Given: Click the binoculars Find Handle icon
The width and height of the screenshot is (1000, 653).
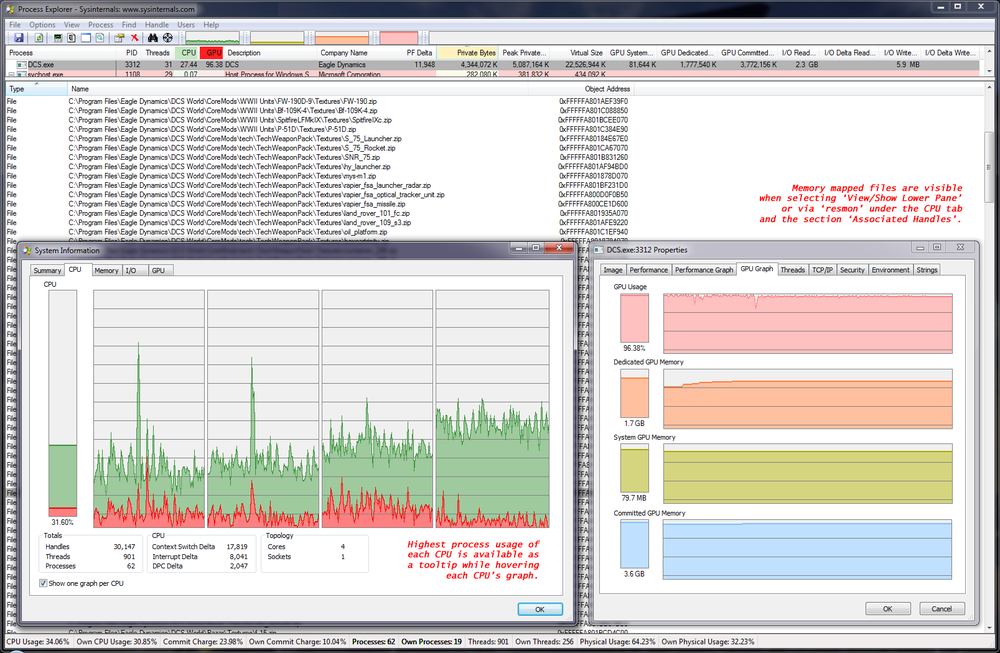Looking at the screenshot, I should [153, 37].
